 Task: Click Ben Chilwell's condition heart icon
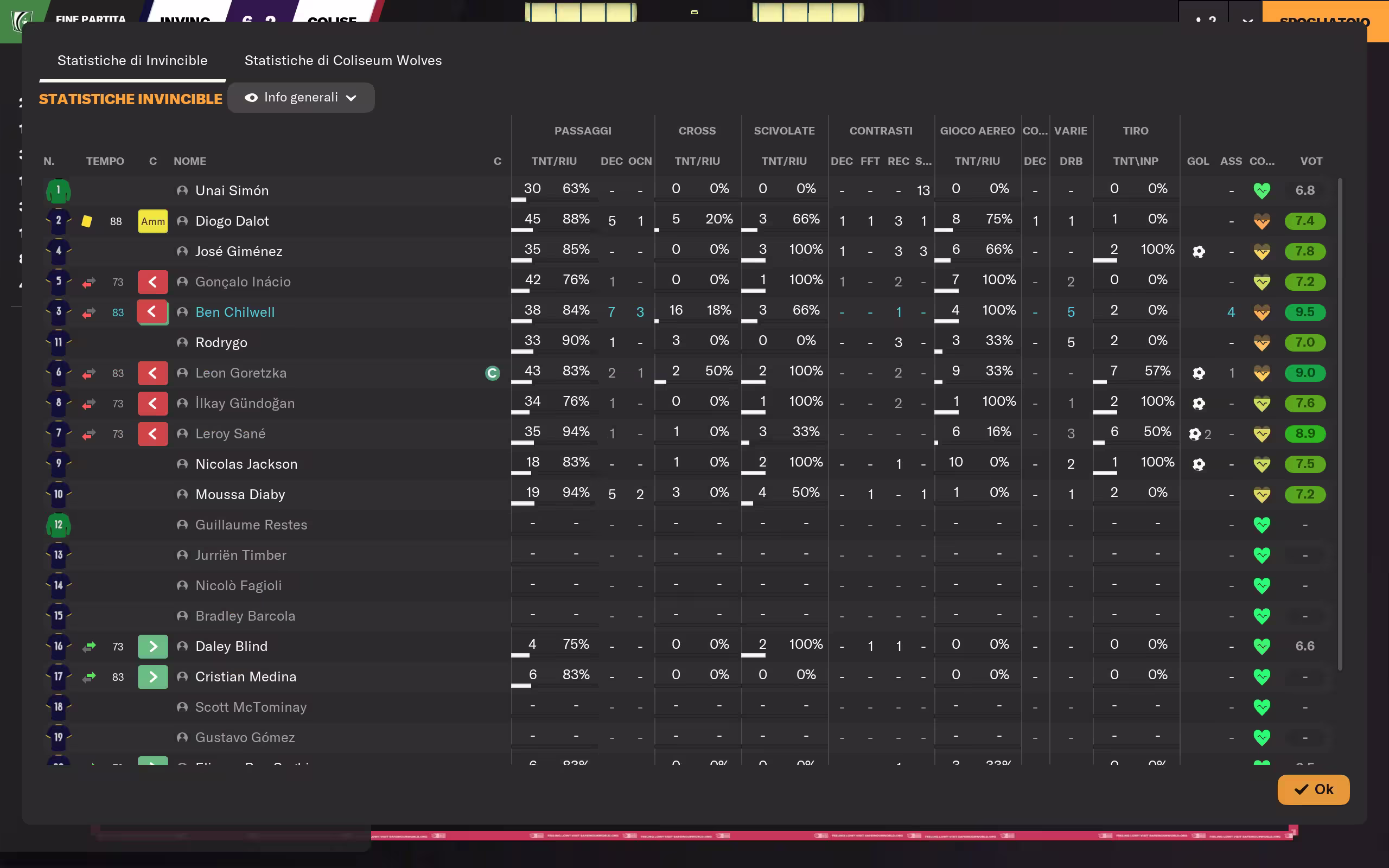pyautogui.click(x=1261, y=312)
